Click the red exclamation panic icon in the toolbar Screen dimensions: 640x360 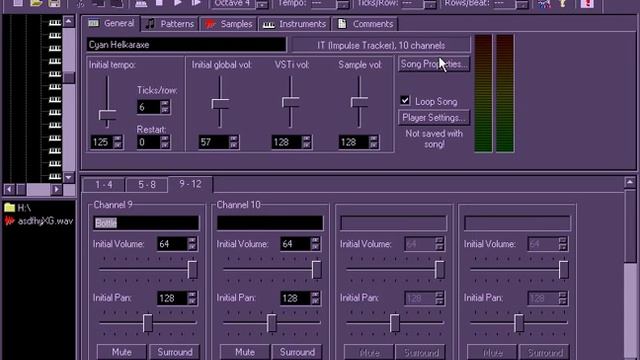[587, 3]
